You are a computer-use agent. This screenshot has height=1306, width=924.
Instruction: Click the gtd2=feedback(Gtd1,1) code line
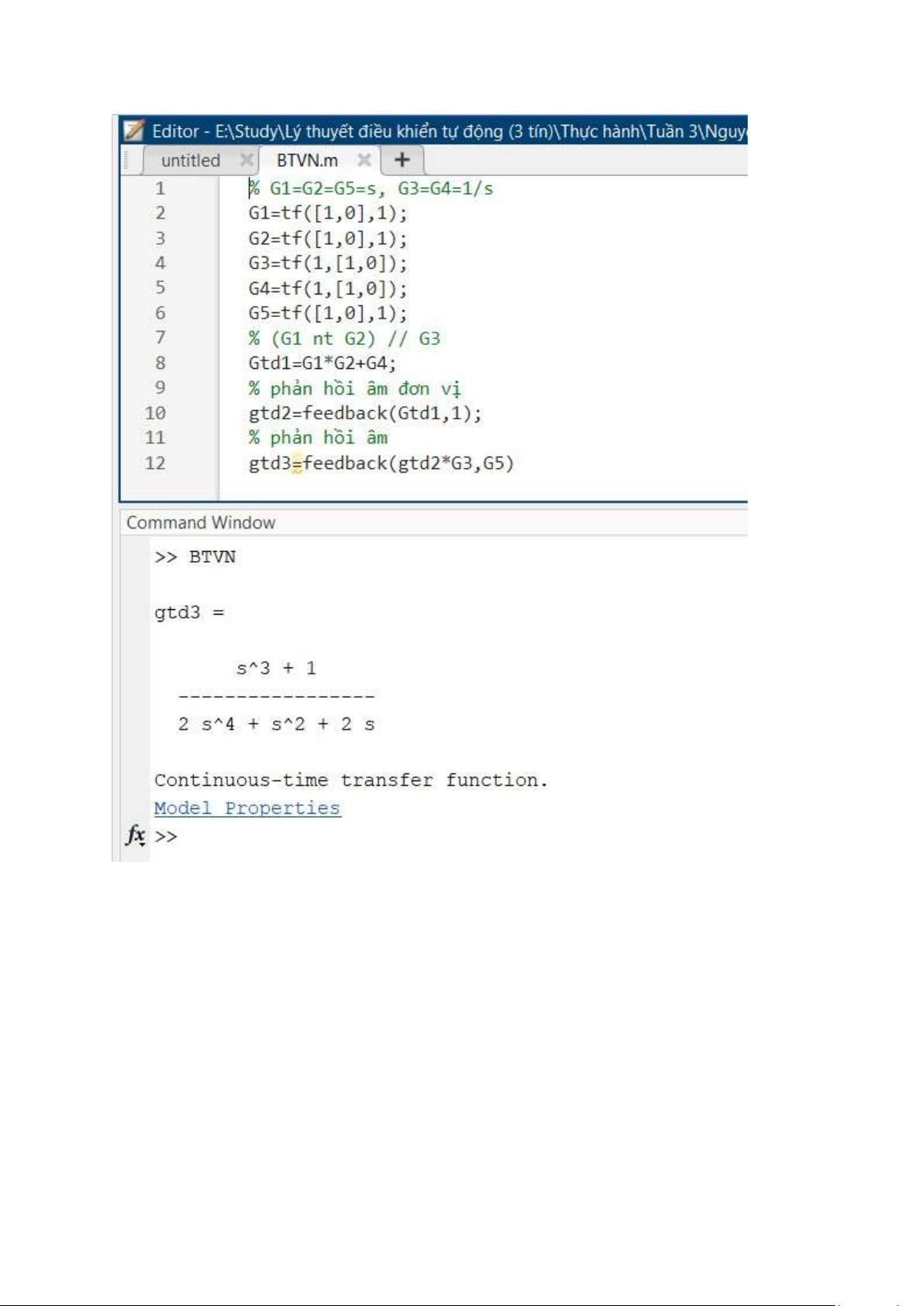point(364,413)
